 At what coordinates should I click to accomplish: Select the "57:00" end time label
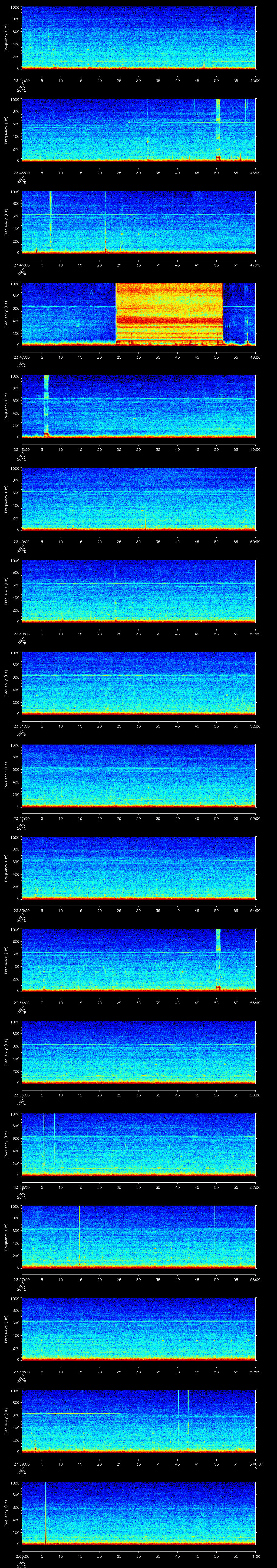point(256,1187)
